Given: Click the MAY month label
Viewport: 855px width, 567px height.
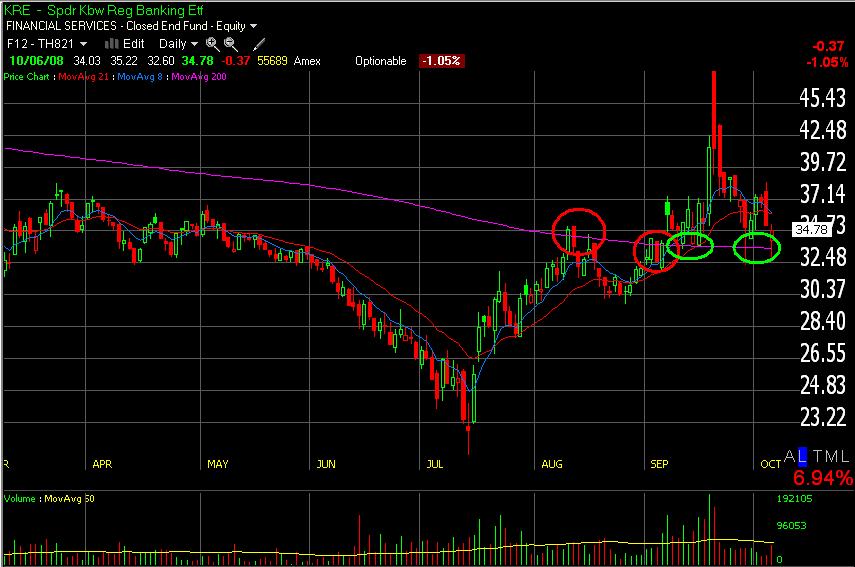Looking at the screenshot, I should (218, 464).
